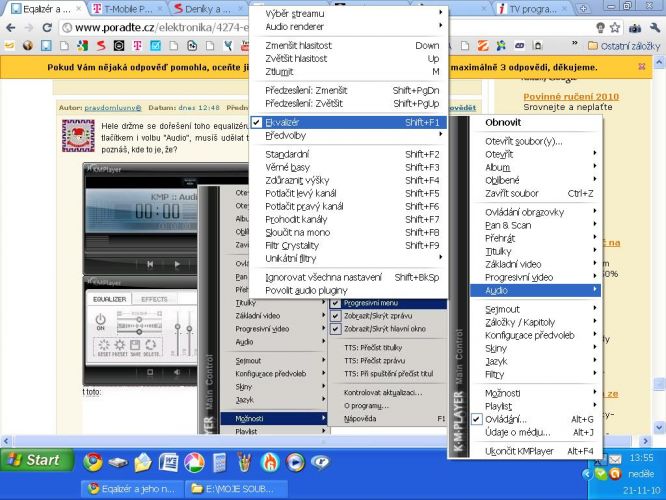Reload the poradte.cz page
This screenshot has height=500, width=666.
click(x=47, y=28)
